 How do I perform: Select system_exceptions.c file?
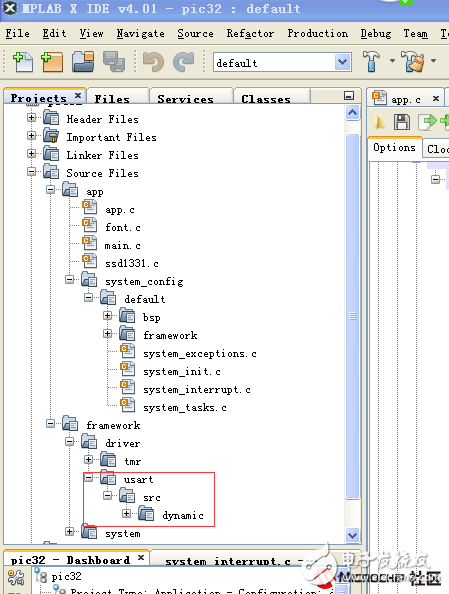200,353
